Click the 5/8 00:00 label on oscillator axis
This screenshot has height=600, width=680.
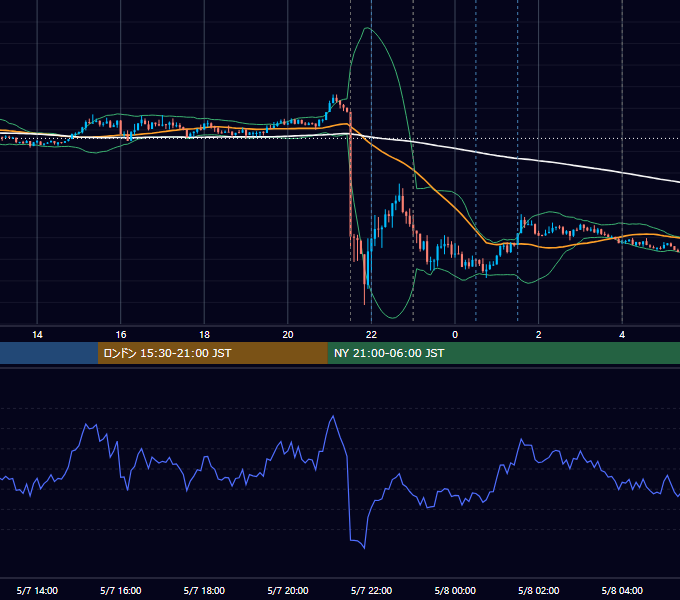pos(455,590)
